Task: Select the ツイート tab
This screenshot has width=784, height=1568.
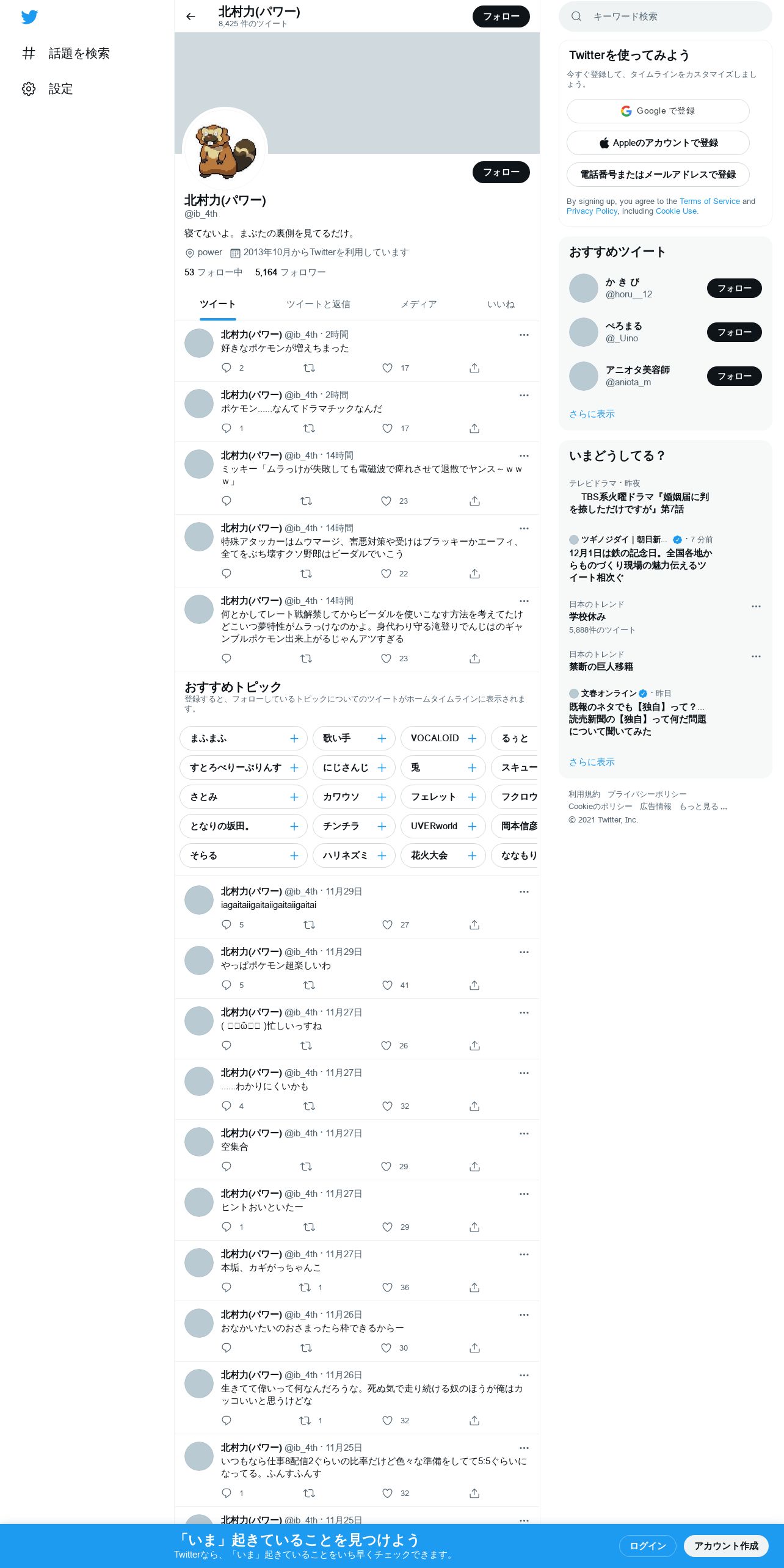Action: [x=217, y=304]
